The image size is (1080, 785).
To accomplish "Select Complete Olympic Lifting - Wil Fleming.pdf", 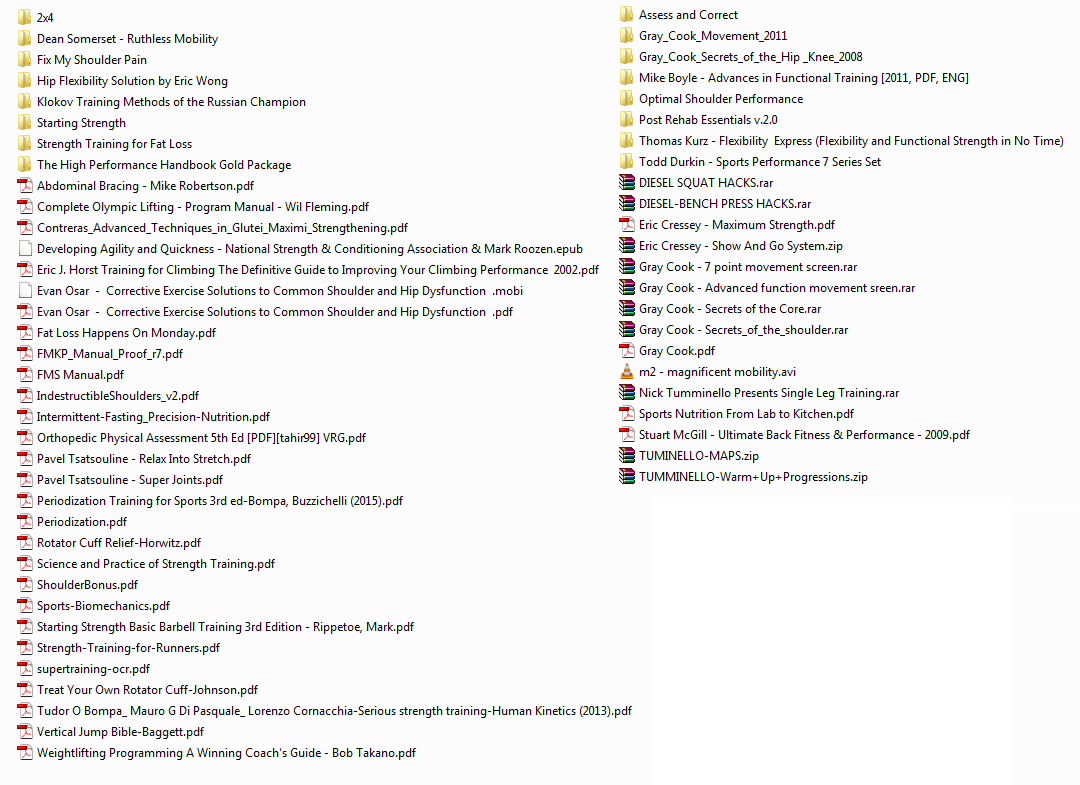I will 203,207.
